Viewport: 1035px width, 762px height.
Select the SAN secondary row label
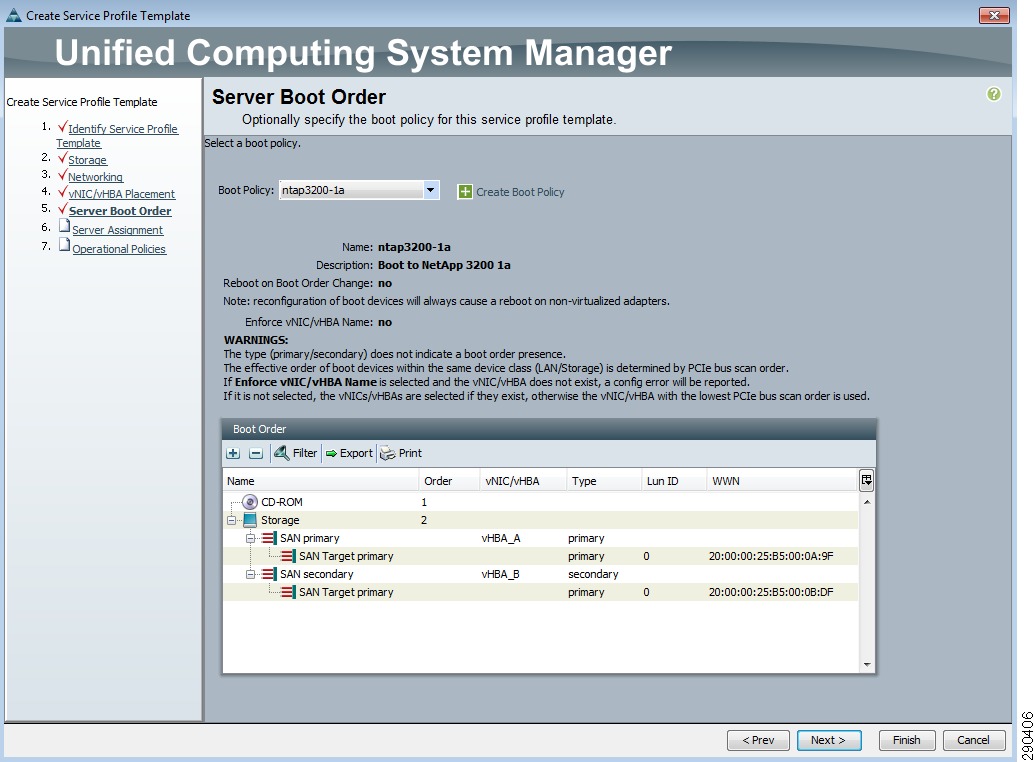pyautogui.click(x=317, y=574)
